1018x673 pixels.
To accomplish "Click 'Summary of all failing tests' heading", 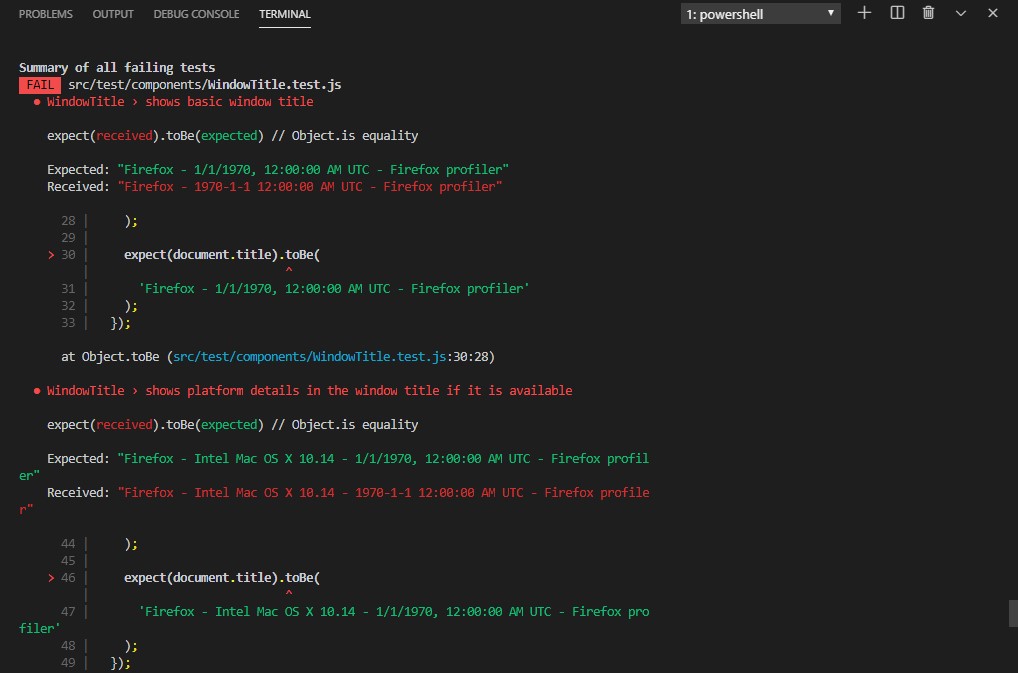I will pos(117,67).
